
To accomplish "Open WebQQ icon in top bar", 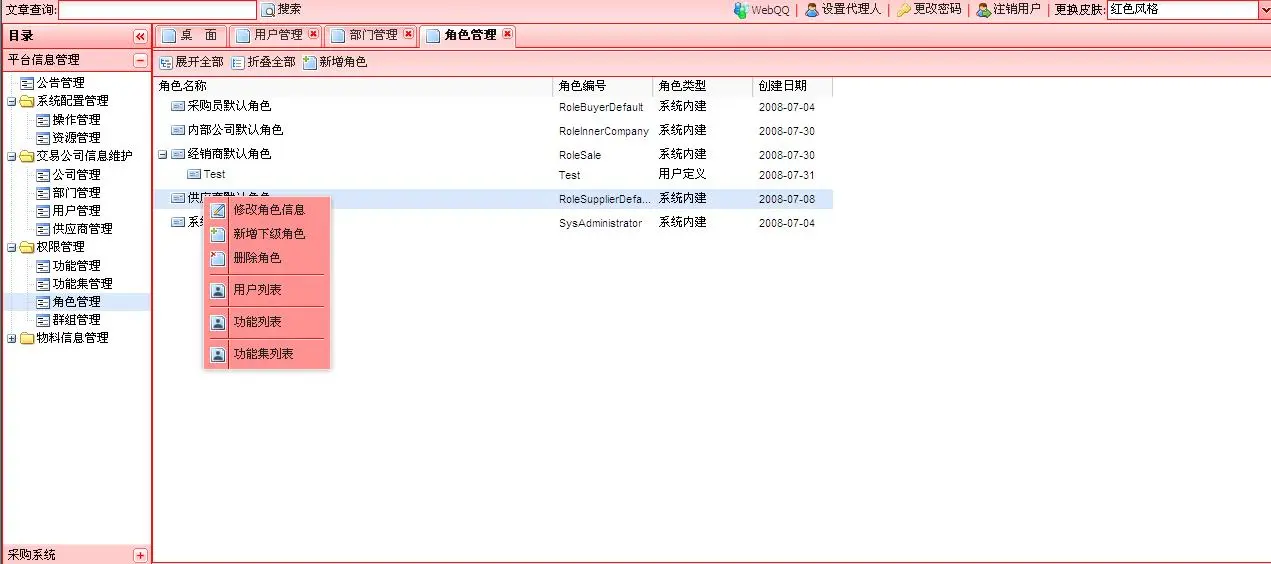I will [741, 10].
